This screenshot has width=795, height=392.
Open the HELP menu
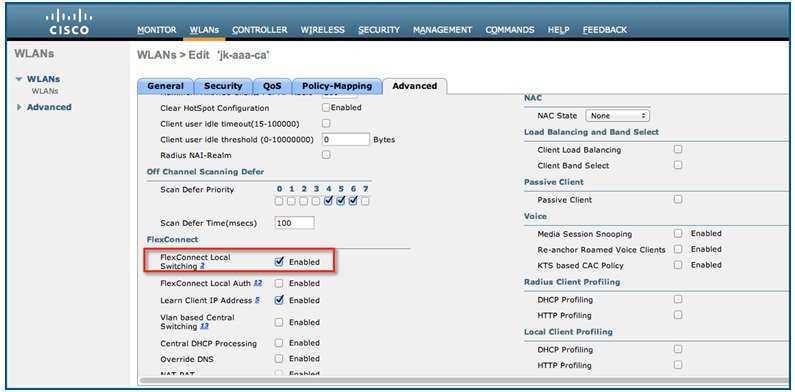point(558,30)
